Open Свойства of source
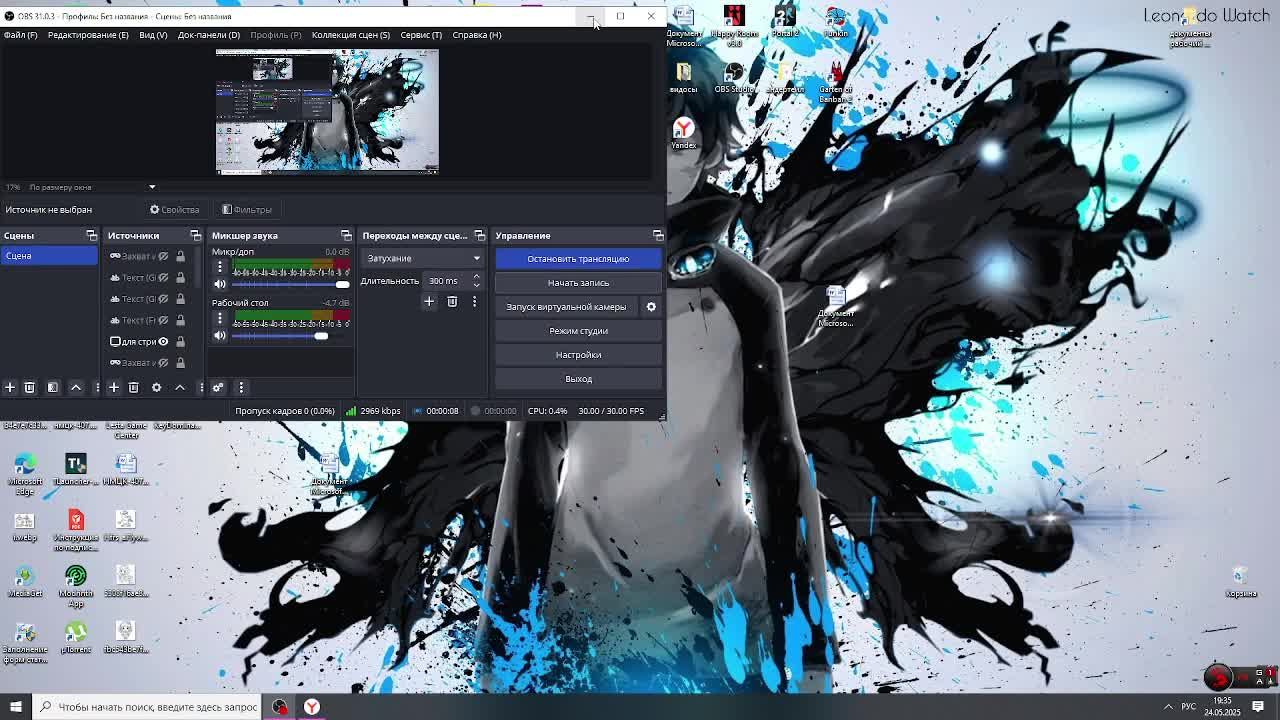The image size is (1280, 720). (x=175, y=210)
